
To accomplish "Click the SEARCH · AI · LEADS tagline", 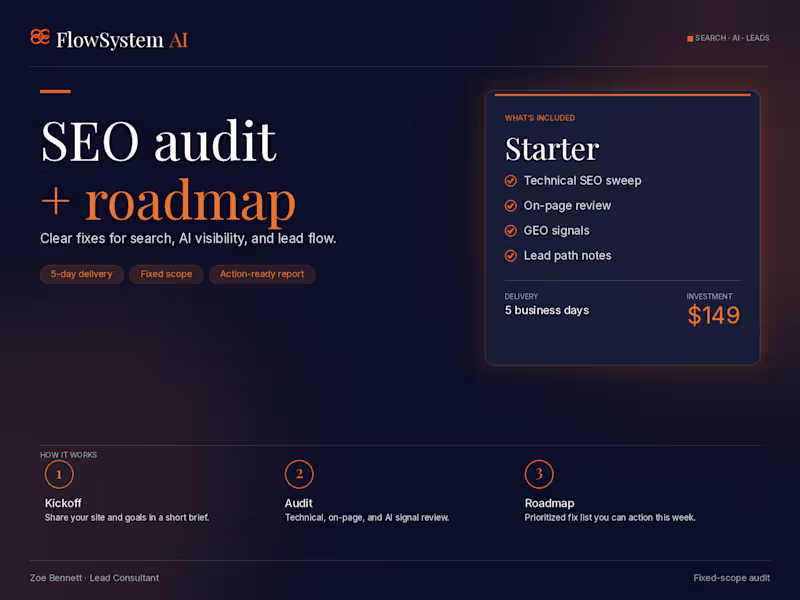I will coord(732,38).
